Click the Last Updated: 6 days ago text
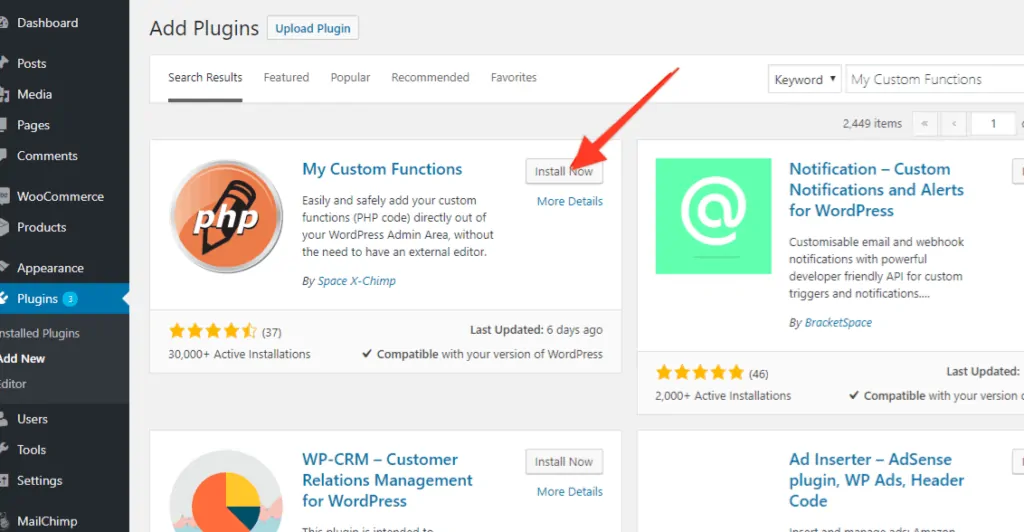Image resolution: width=1024 pixels, height=532 pixels. tap(536, 330)
